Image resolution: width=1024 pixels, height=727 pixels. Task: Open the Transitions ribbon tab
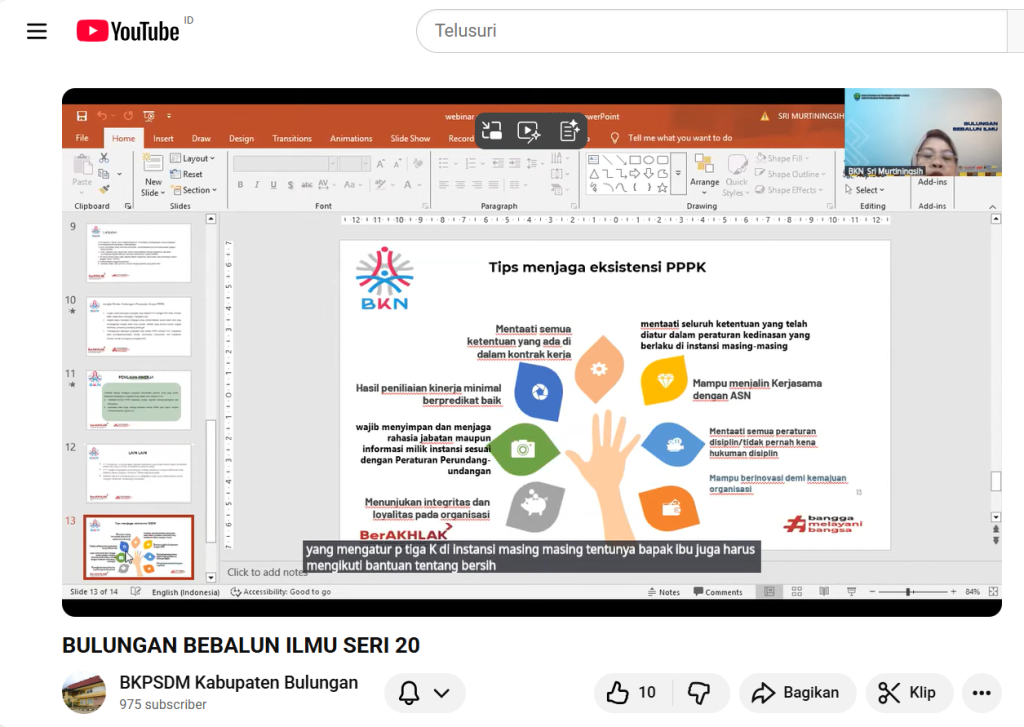click(x=291, y=139)
